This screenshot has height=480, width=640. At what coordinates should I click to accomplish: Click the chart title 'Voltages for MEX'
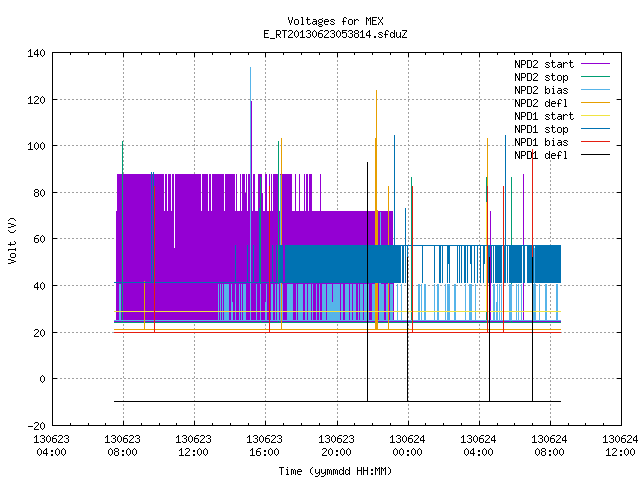[335, 21]
